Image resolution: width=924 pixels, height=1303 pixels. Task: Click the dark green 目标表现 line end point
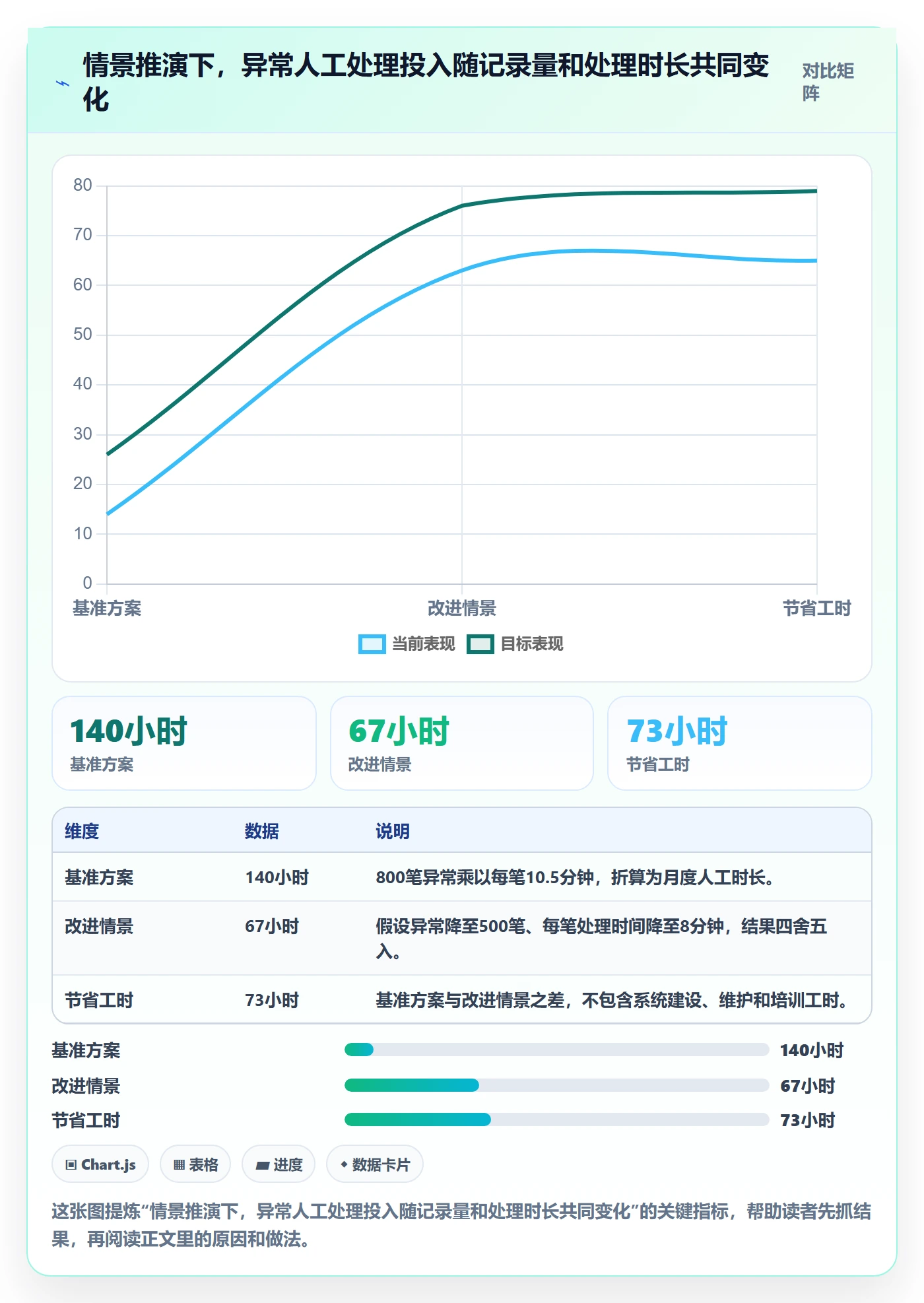click(x=816, y=191)
